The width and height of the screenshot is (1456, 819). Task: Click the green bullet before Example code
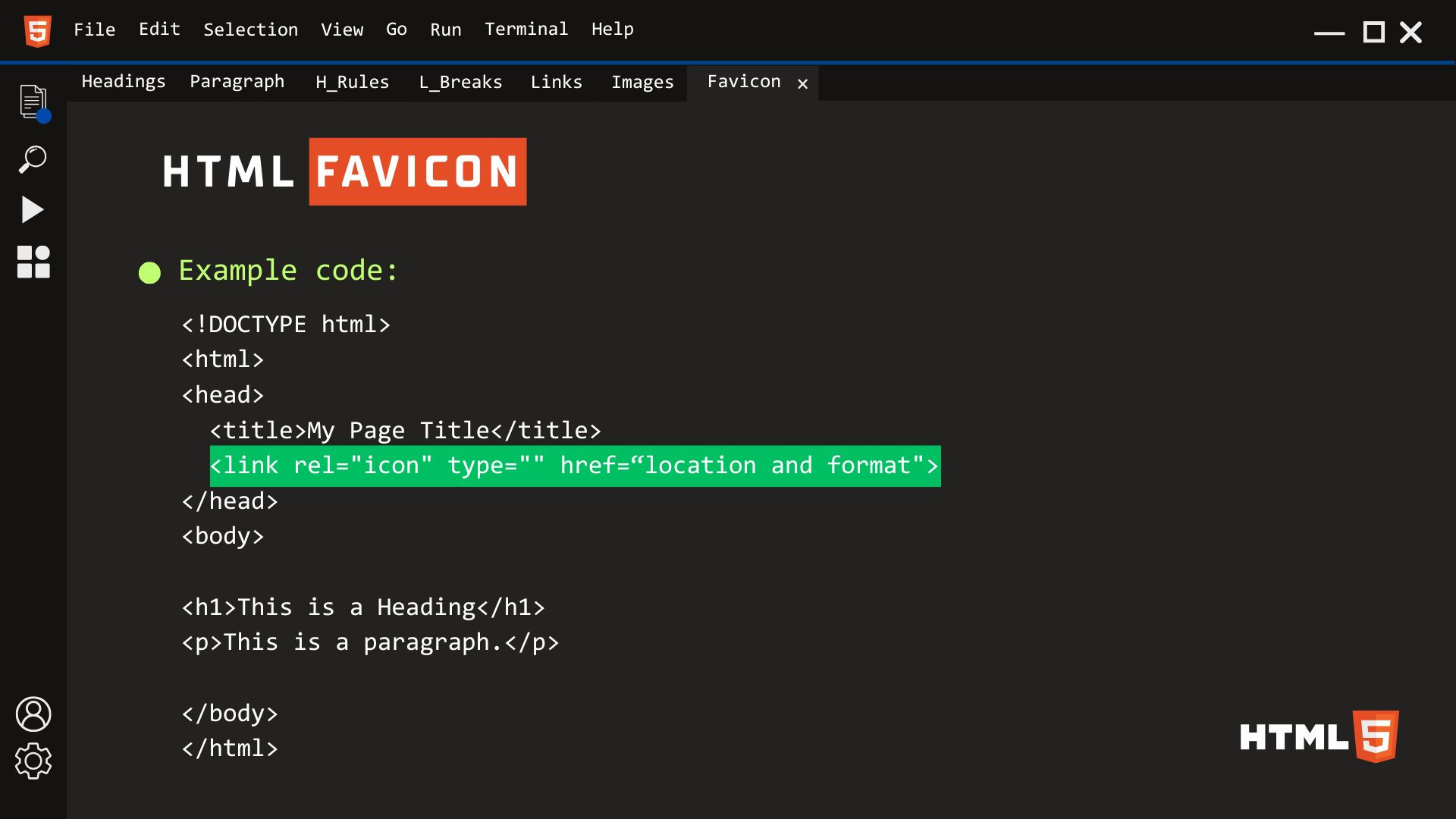[x=149, y=273]
